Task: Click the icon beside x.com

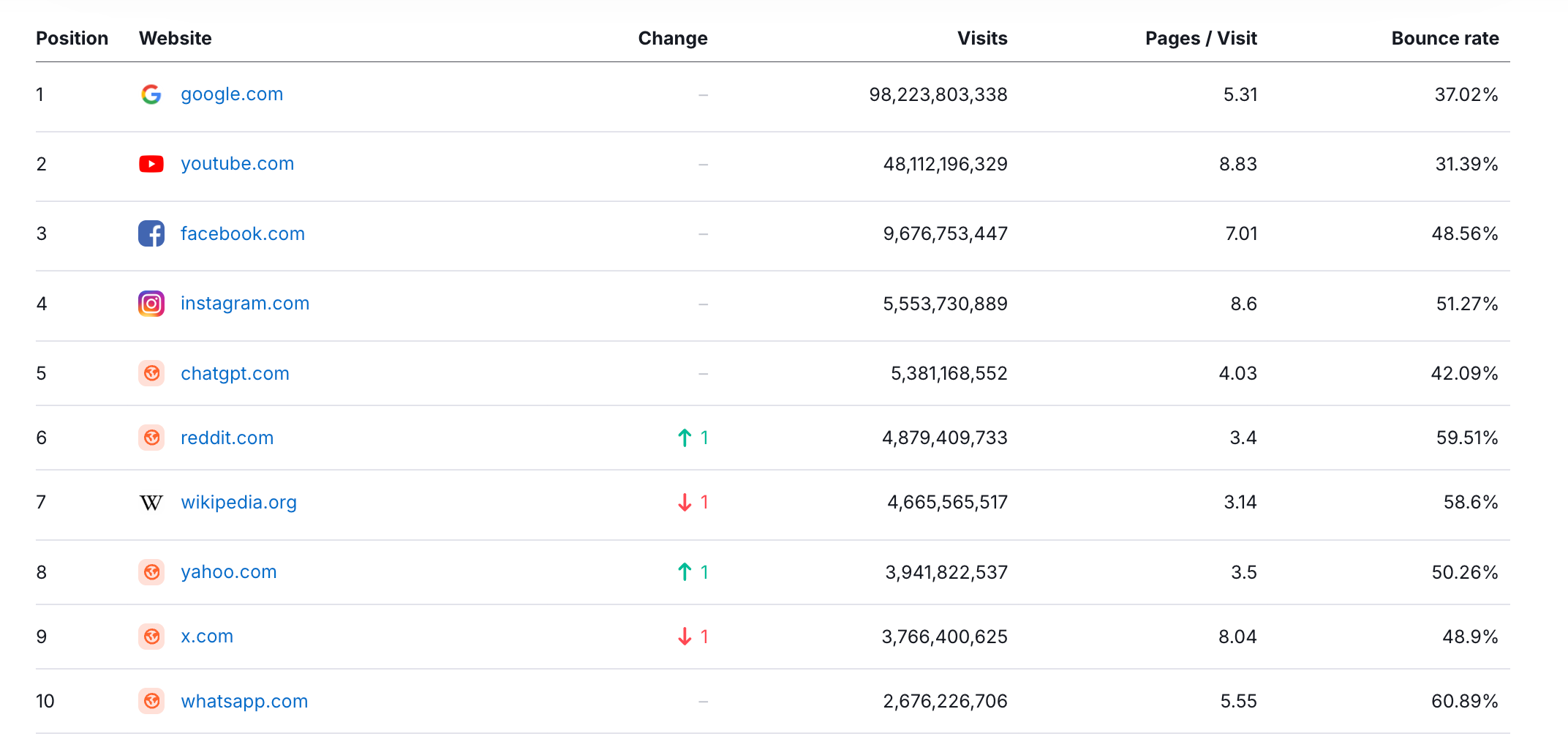Action: 151,637
